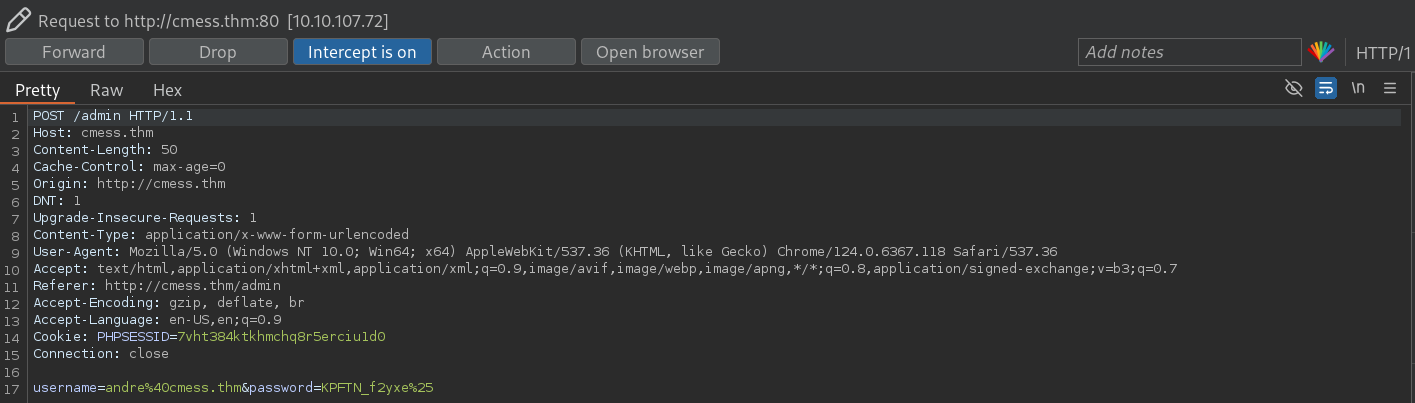Screen dimensions: 1415x403
Task: Click the Add notes field
Action: click(1189, 52)
